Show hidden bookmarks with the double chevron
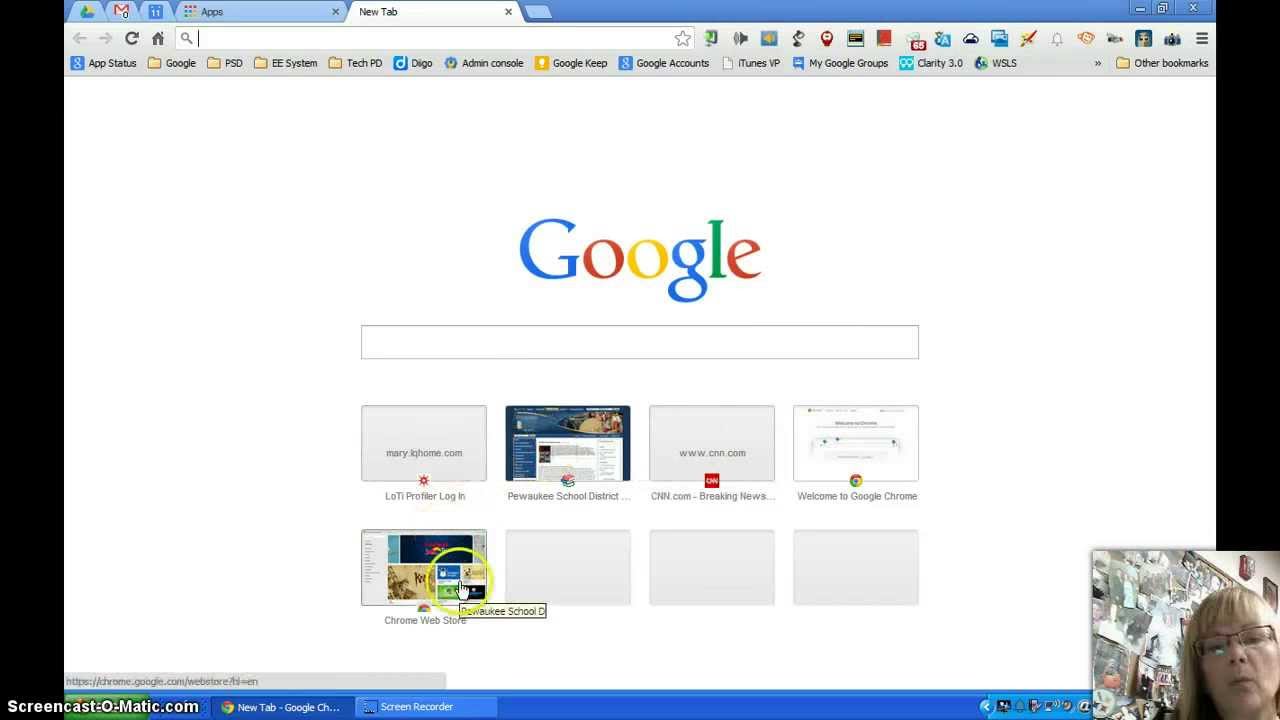The width and height of the screenshot is (1280, 720). point(1097,63)
